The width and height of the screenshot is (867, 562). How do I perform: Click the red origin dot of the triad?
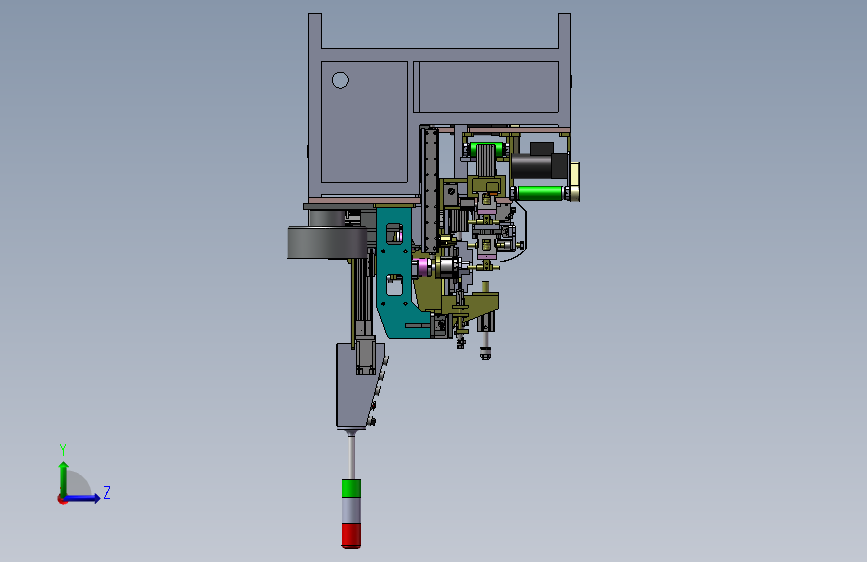tap(62, 499)
